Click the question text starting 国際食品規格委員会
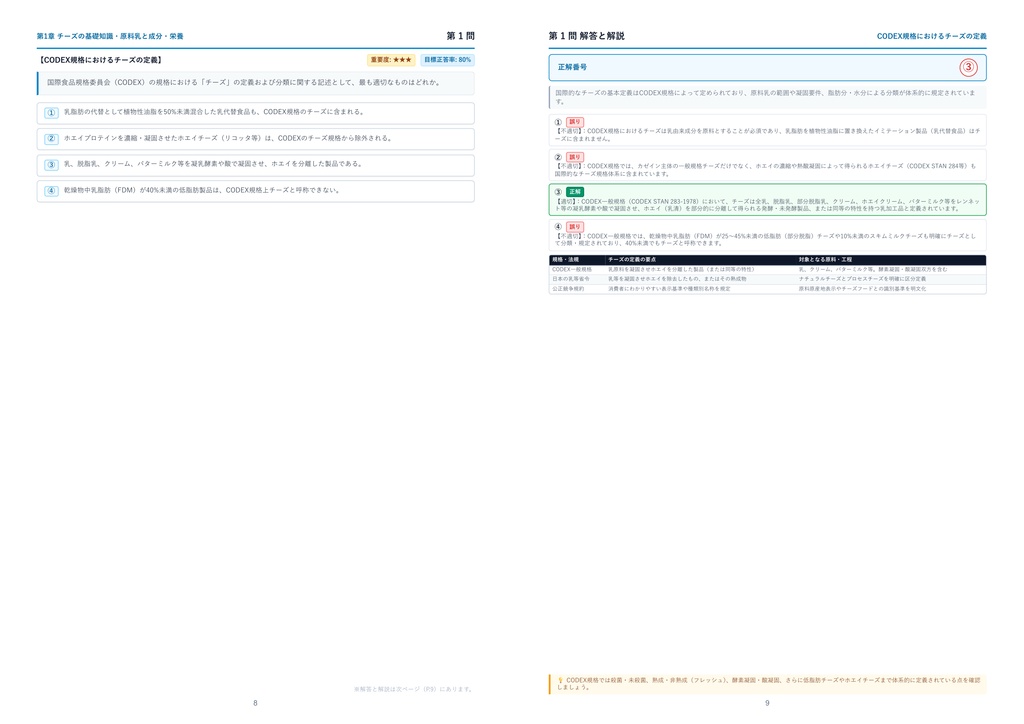Viewport: 1024px width, 724px height. pyautogui.click(x=244, y=83)
